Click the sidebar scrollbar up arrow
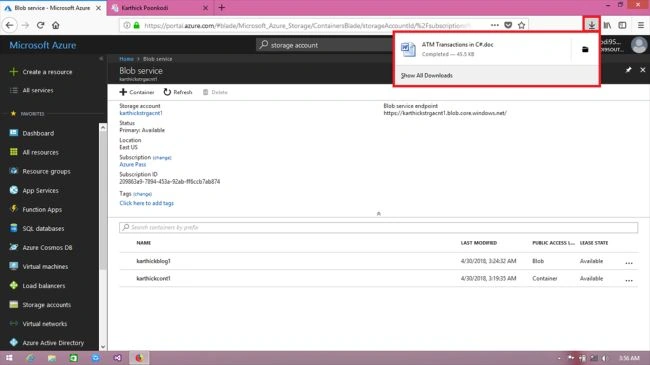 point(103,127)
